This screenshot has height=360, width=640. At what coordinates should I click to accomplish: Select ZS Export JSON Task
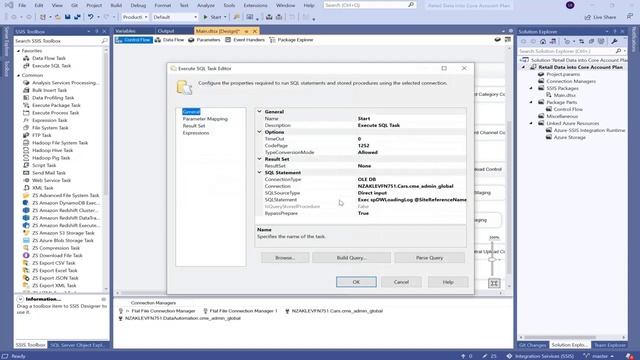click(55, 278)
